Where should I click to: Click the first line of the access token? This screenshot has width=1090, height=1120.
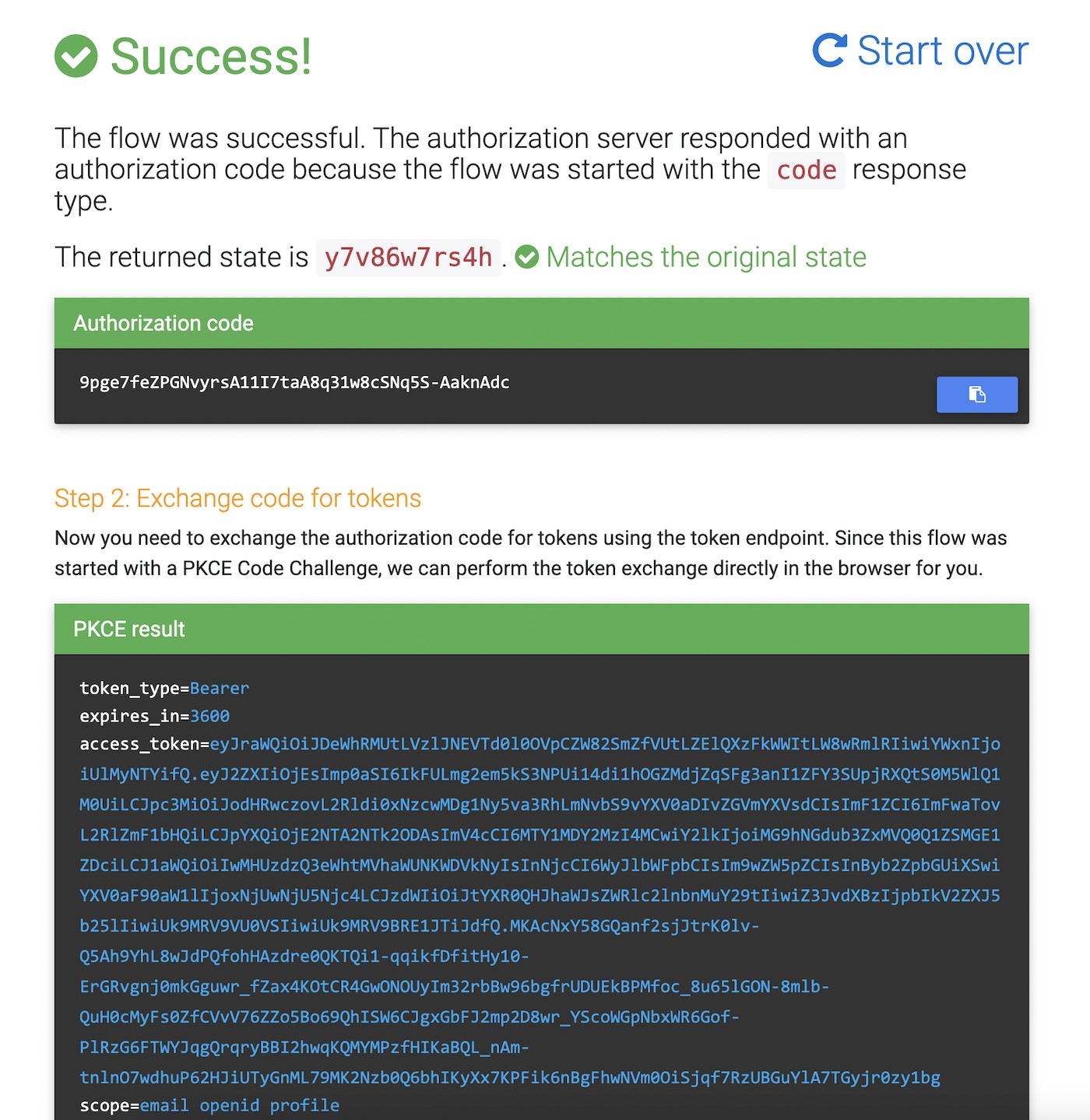point(605,744)
